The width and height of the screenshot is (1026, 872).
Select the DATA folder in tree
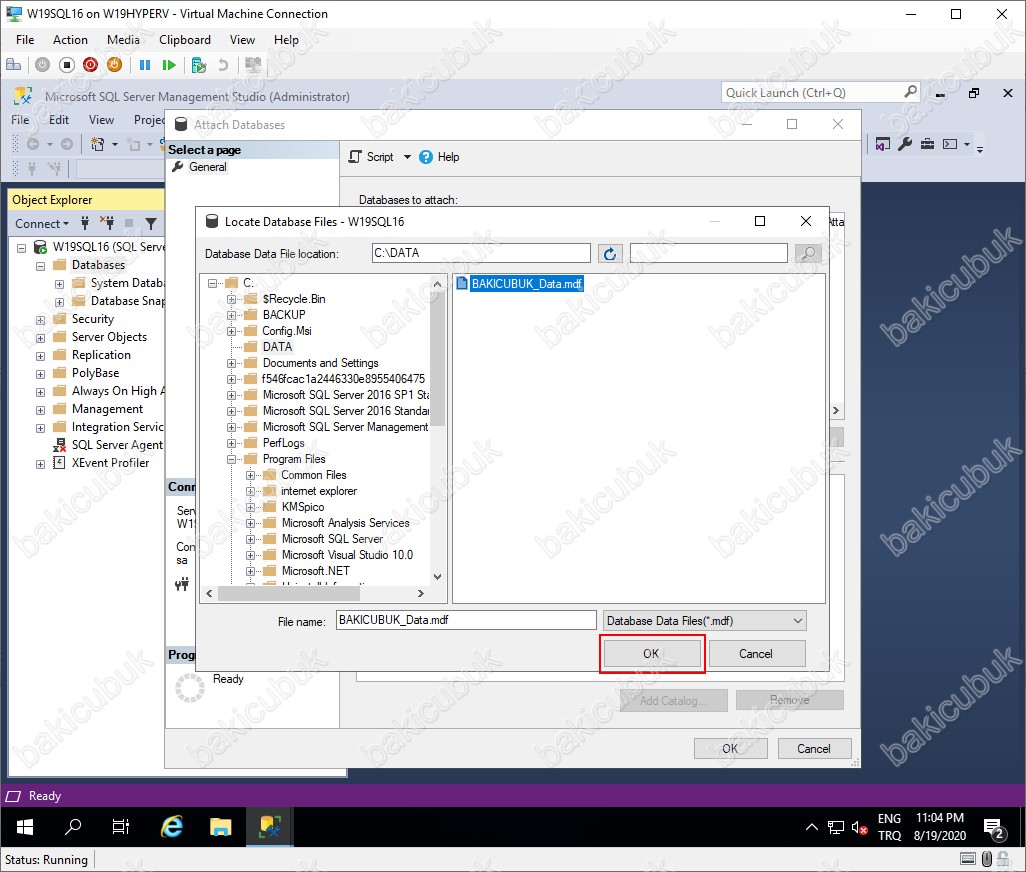pyautogui.click(x=277, y=347)
